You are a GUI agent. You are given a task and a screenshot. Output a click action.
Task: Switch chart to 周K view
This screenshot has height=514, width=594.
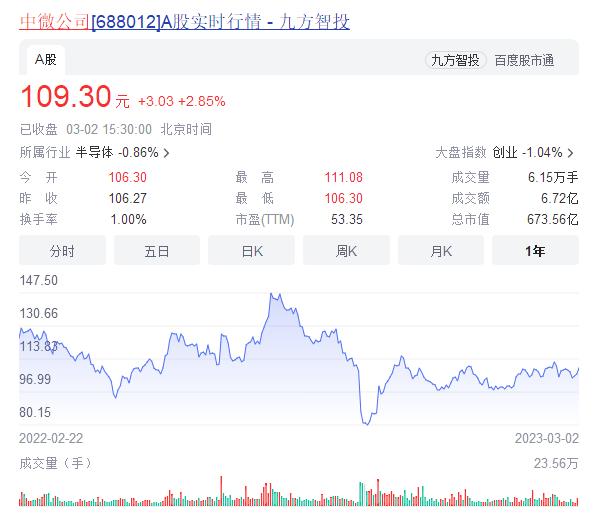[346, 251]
